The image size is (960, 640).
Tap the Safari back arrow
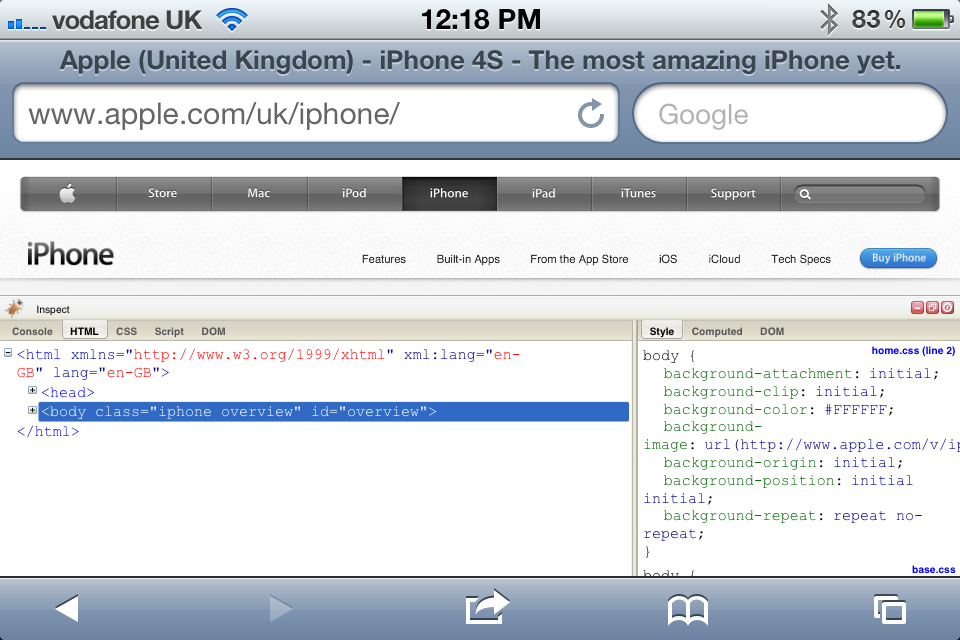(66, 608)
